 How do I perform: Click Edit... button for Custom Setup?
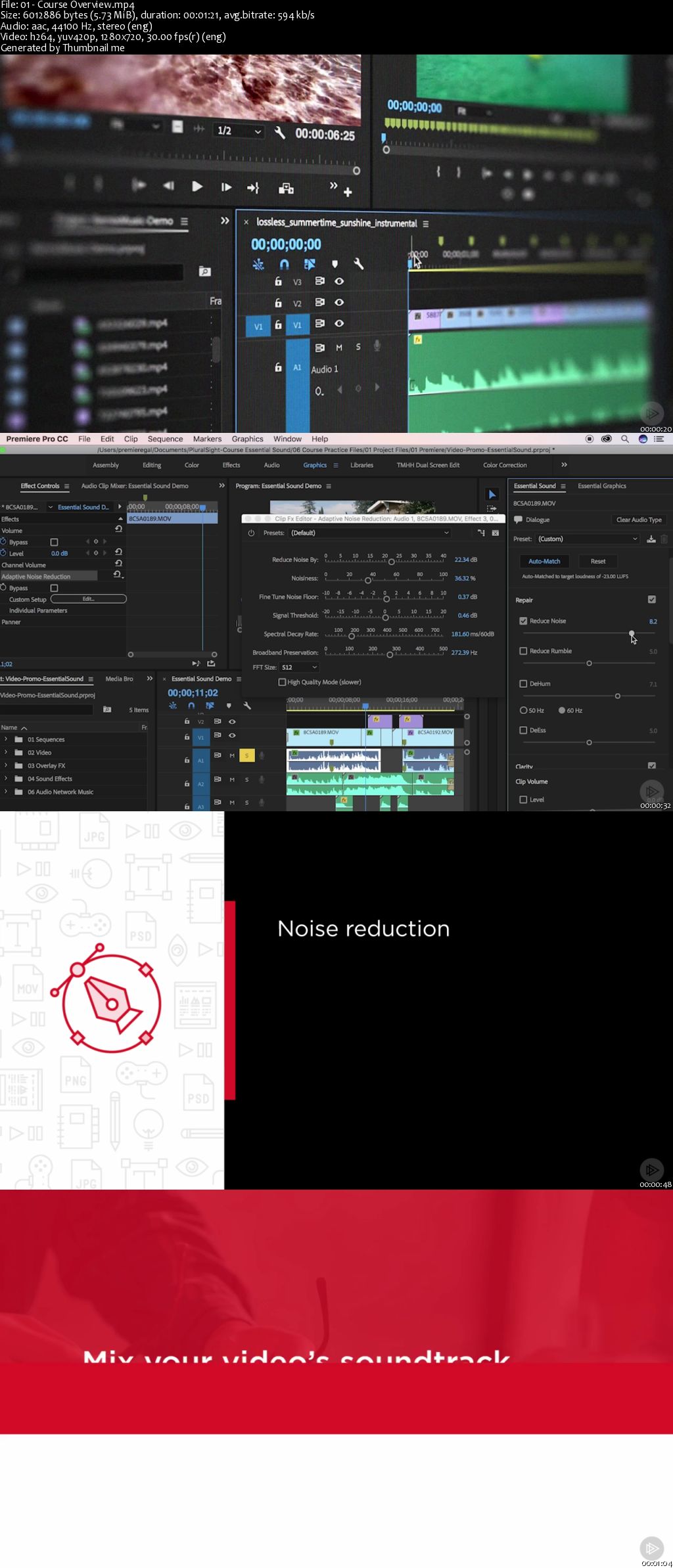88,599
